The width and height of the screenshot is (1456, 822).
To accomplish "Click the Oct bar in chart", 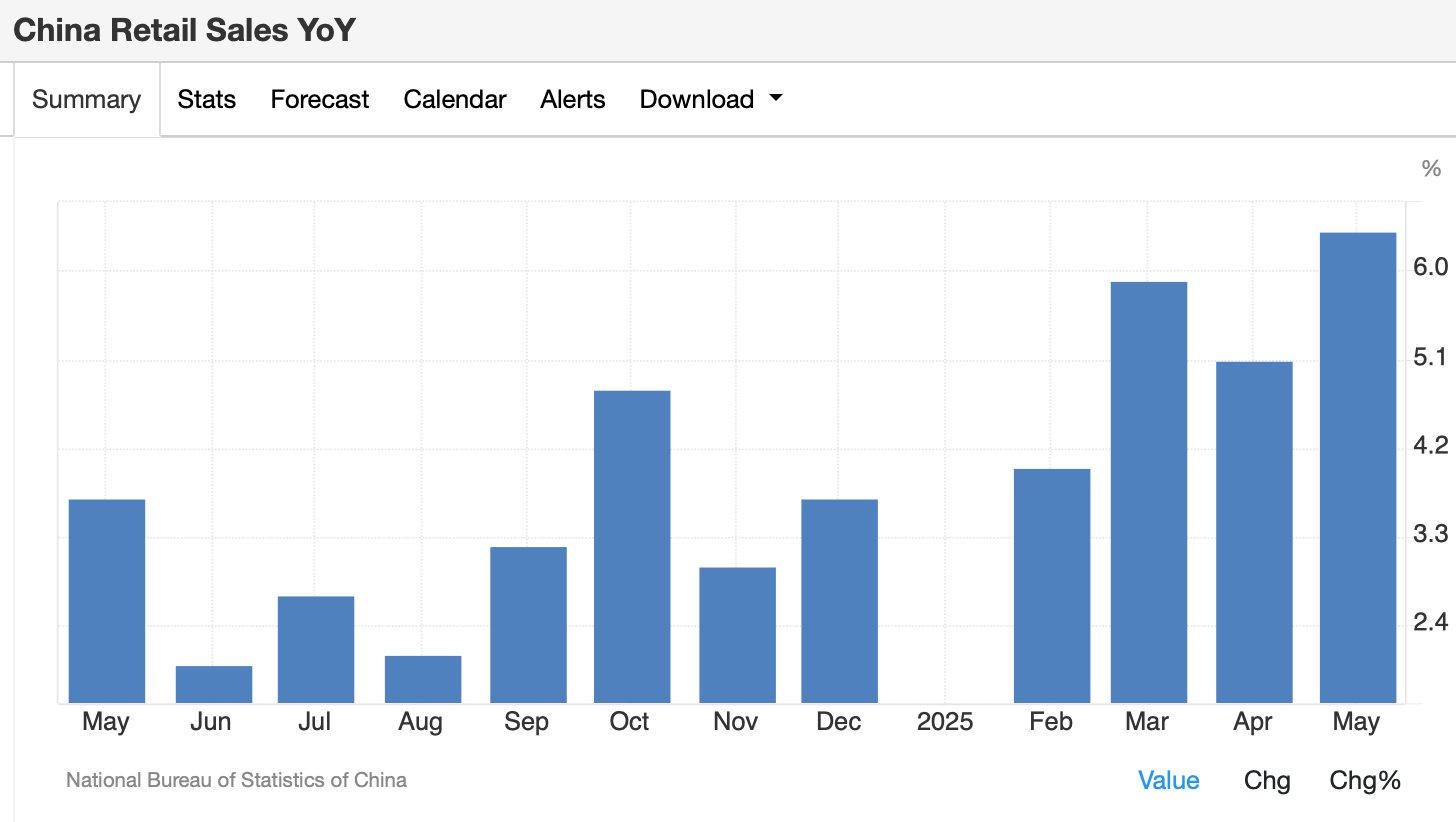I will pos(632,547).
